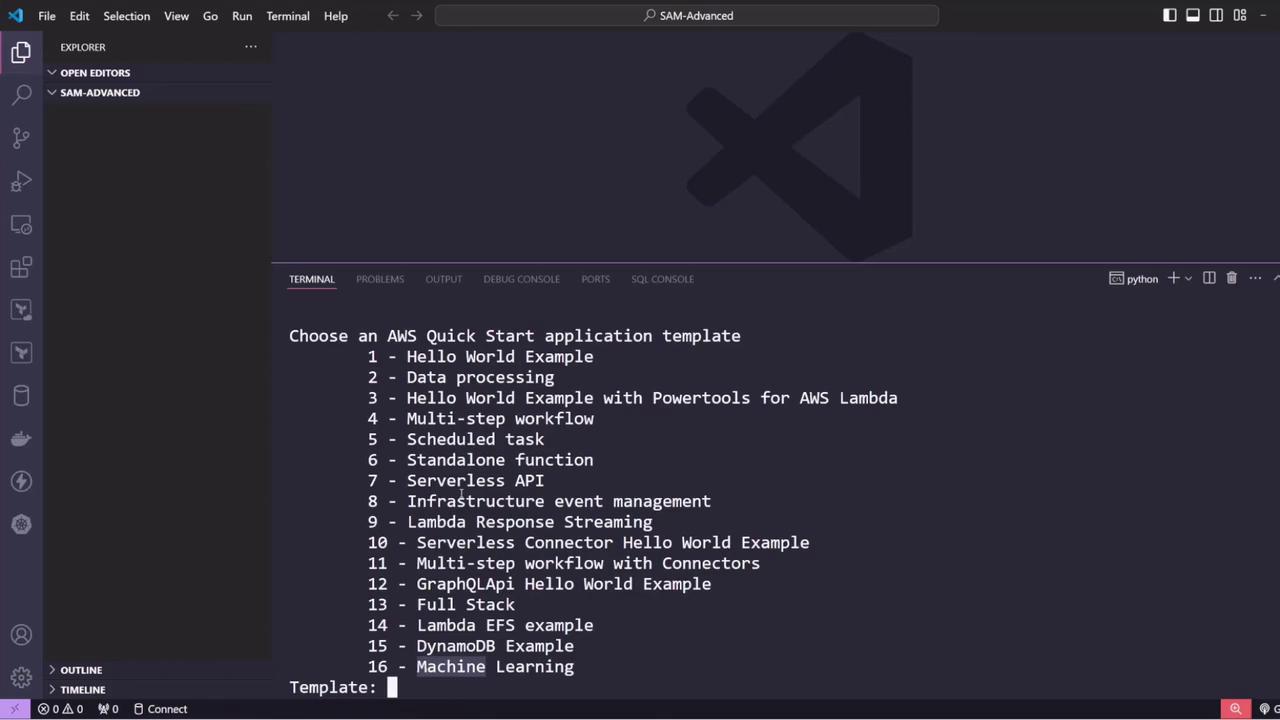This screenshot has height=720, width=1280.
Task: Open terminal panel more actions menu
Action: coord(1255,278)
